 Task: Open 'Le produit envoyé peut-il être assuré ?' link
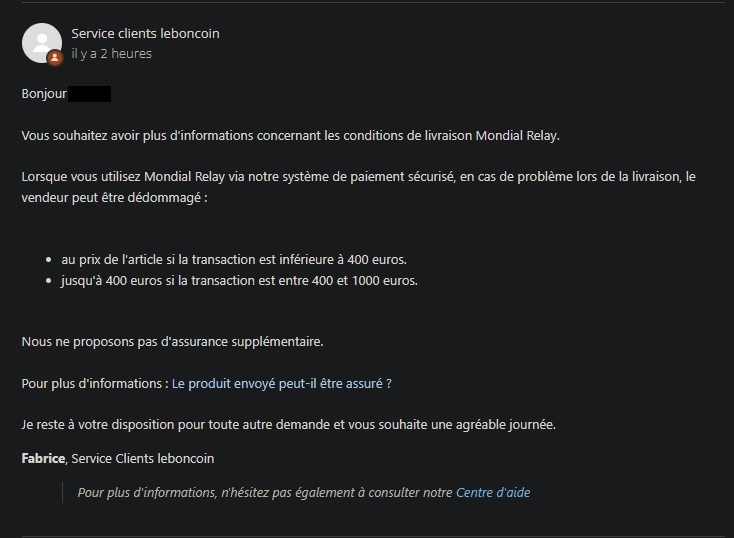coord(281,383)
